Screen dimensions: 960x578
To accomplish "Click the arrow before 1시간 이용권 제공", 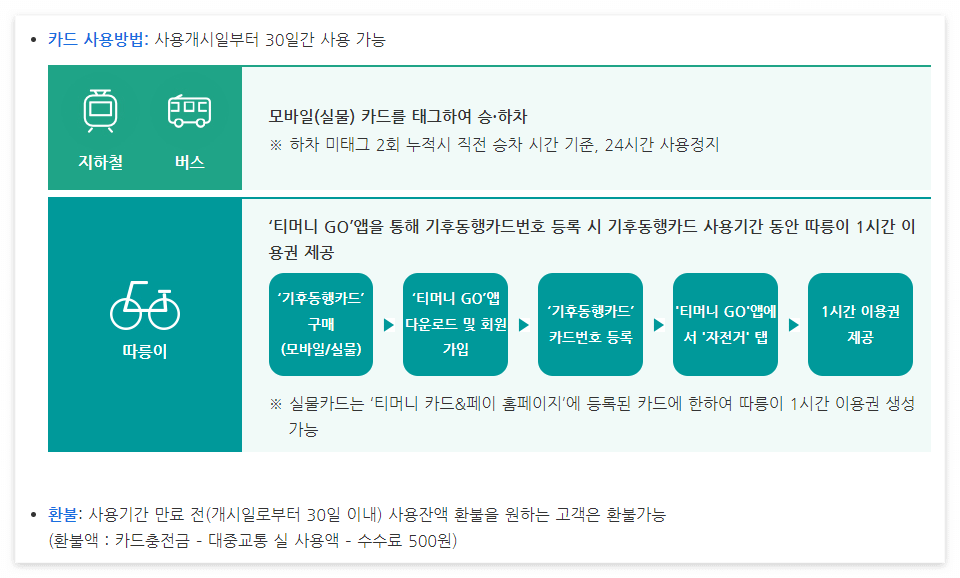I will [x=794, y=324].
